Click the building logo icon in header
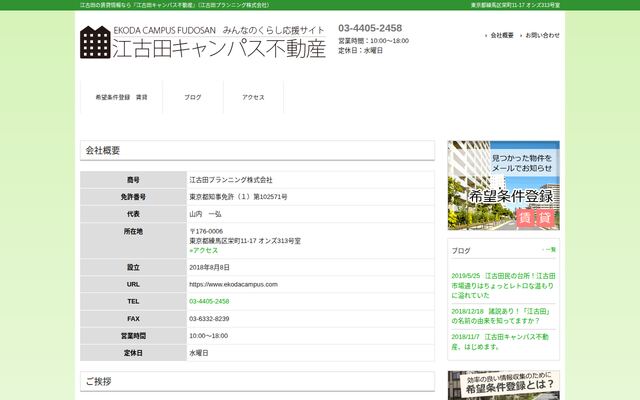 (95, 42)
